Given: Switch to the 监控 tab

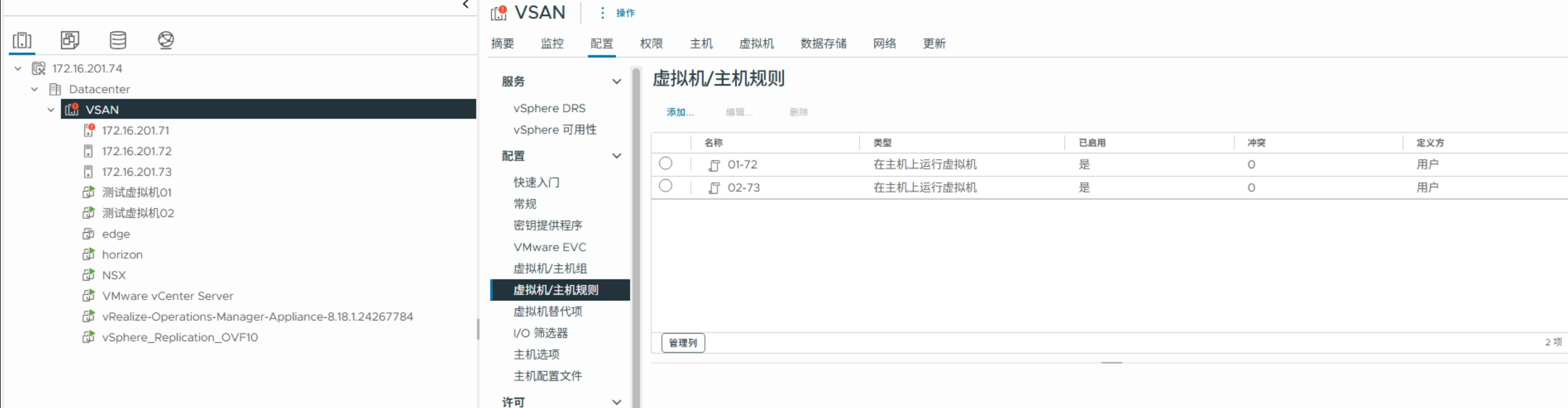Looking at the screenshot, I should (552, 43).
